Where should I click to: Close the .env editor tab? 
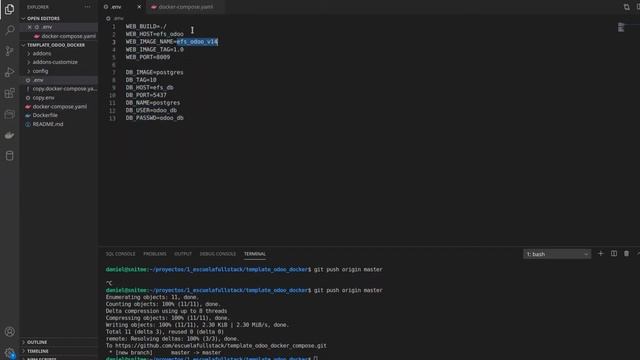pos(139,7)
